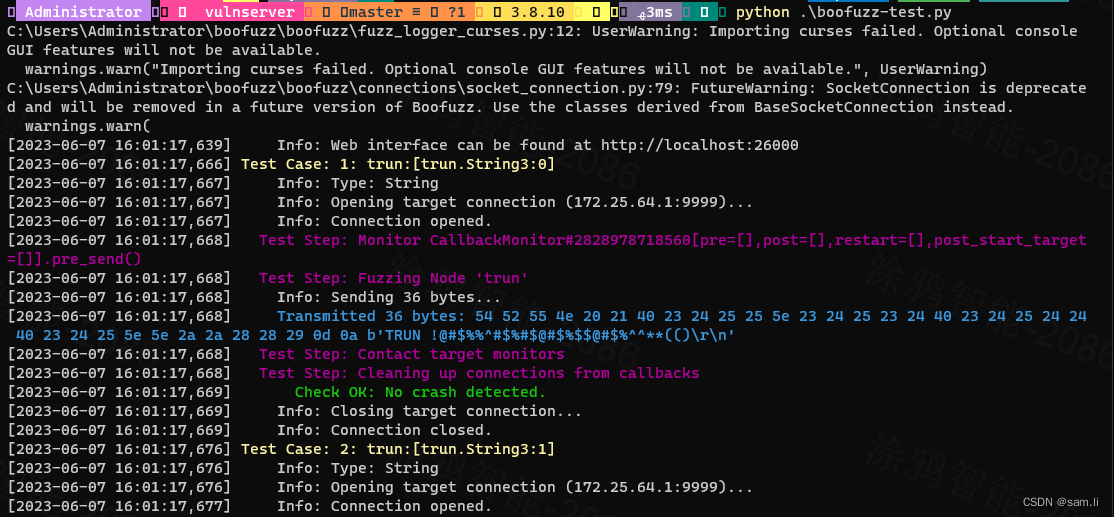
Task: Click the Test Step: Fuzzing Node 'trun' line
Action: (x=393, y=278)
